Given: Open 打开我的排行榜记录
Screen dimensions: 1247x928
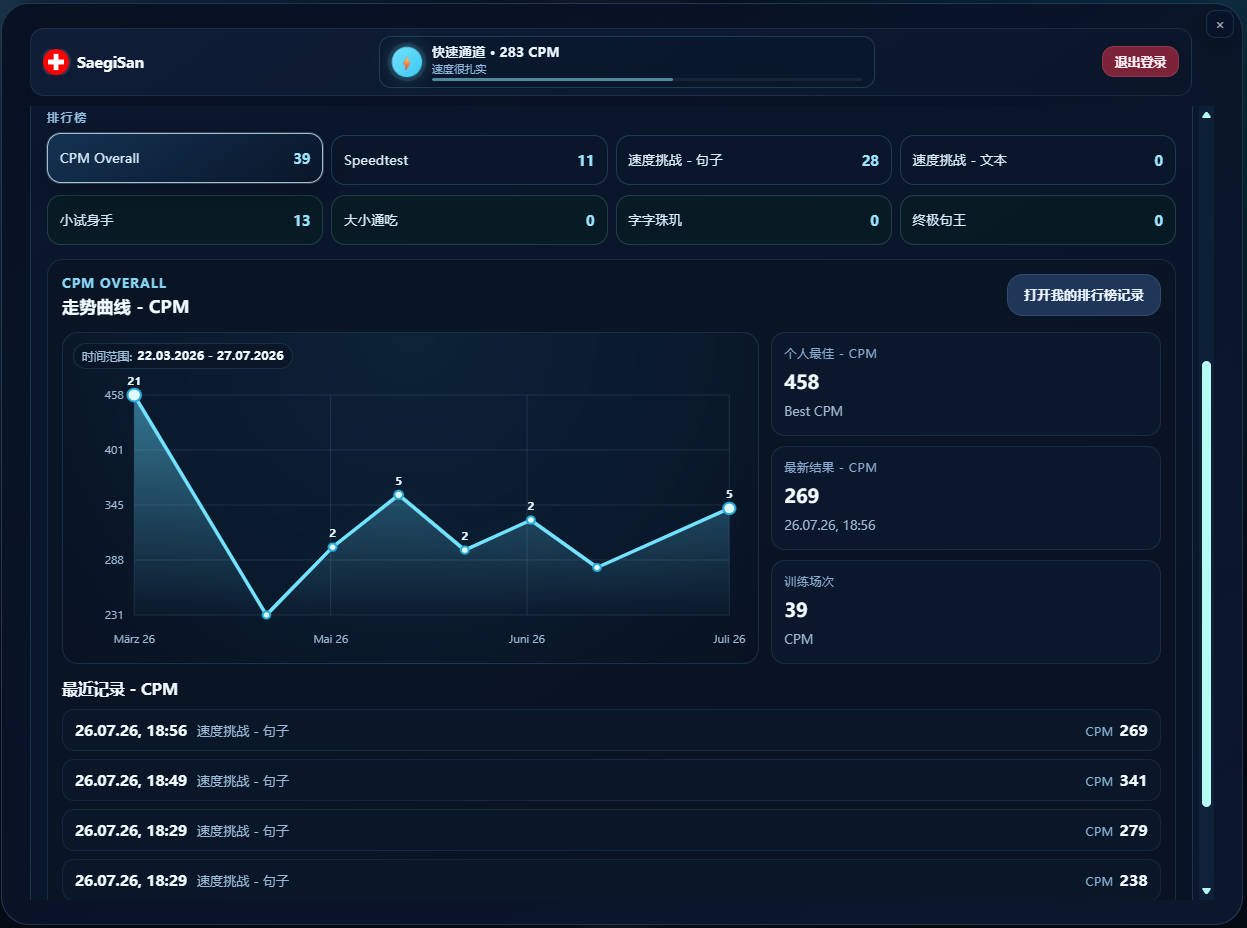Looking at the screenshot, I should coord(1084,295).
